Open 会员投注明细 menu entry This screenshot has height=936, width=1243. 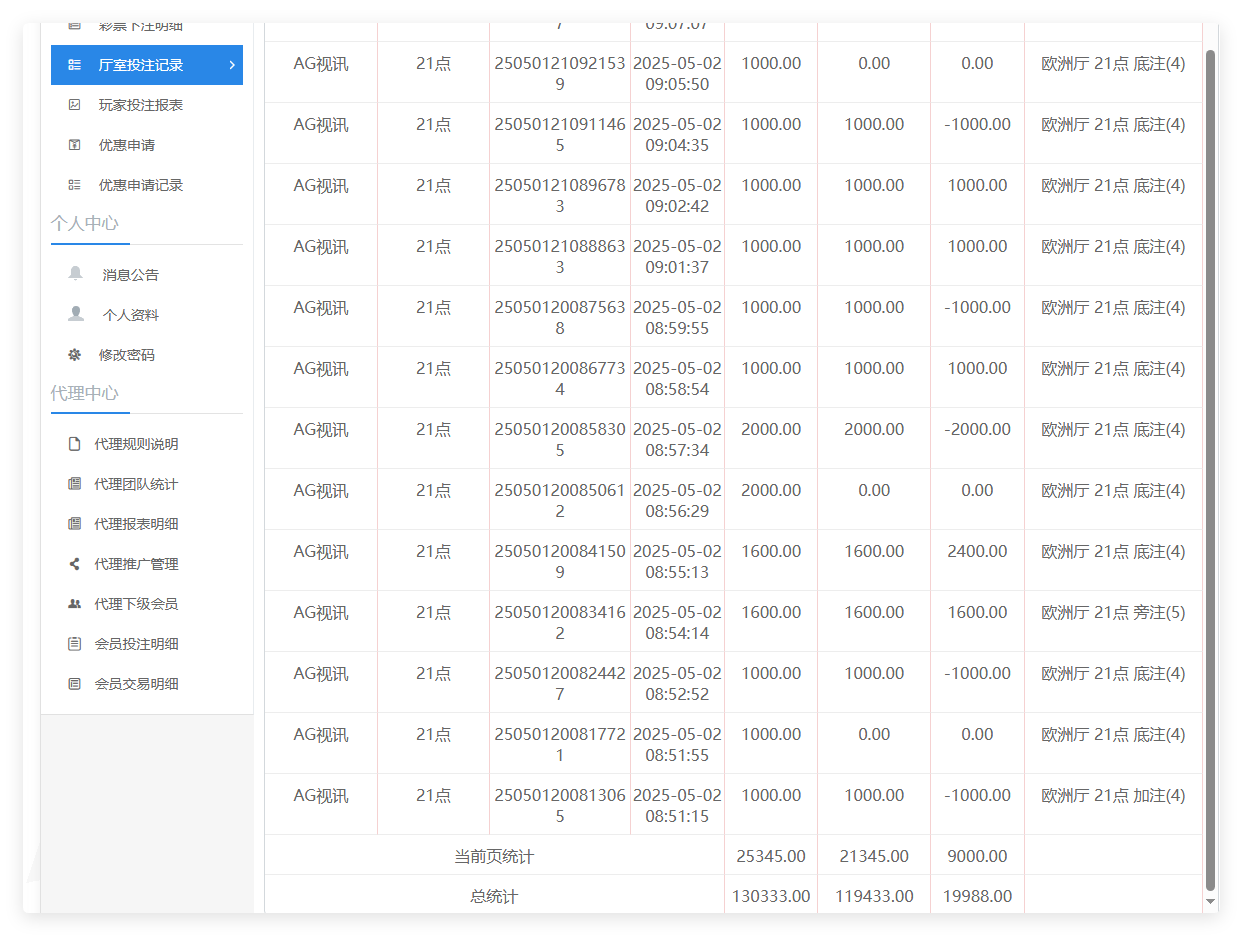coord(136,644)
